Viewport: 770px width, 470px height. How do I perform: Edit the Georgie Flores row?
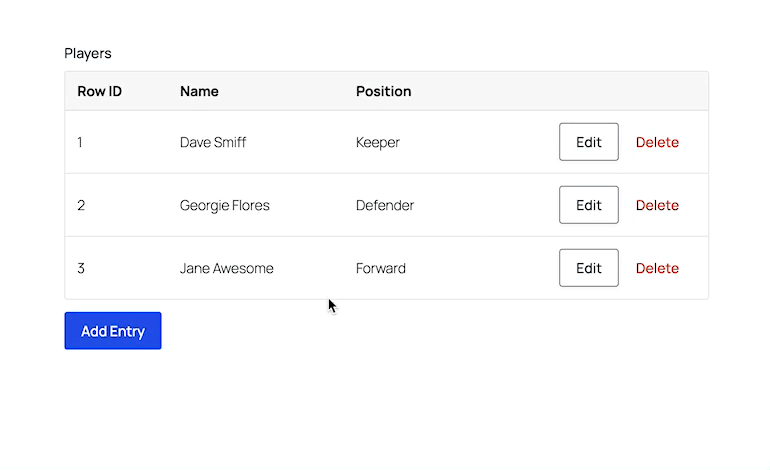click(x=588, y=205)
